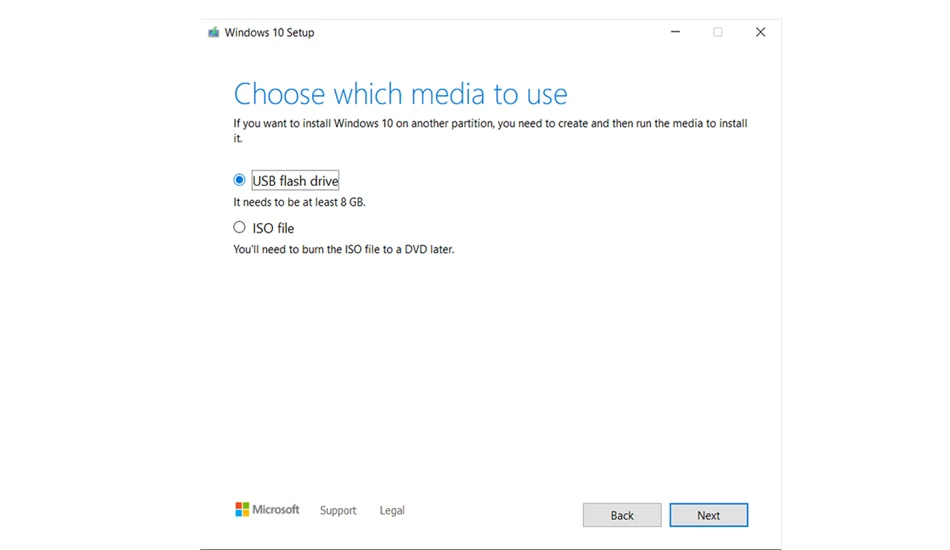Click the disabled maximize window button
Image resolution: width=950 pixels, height=550 pixels.
coord(717,31)
